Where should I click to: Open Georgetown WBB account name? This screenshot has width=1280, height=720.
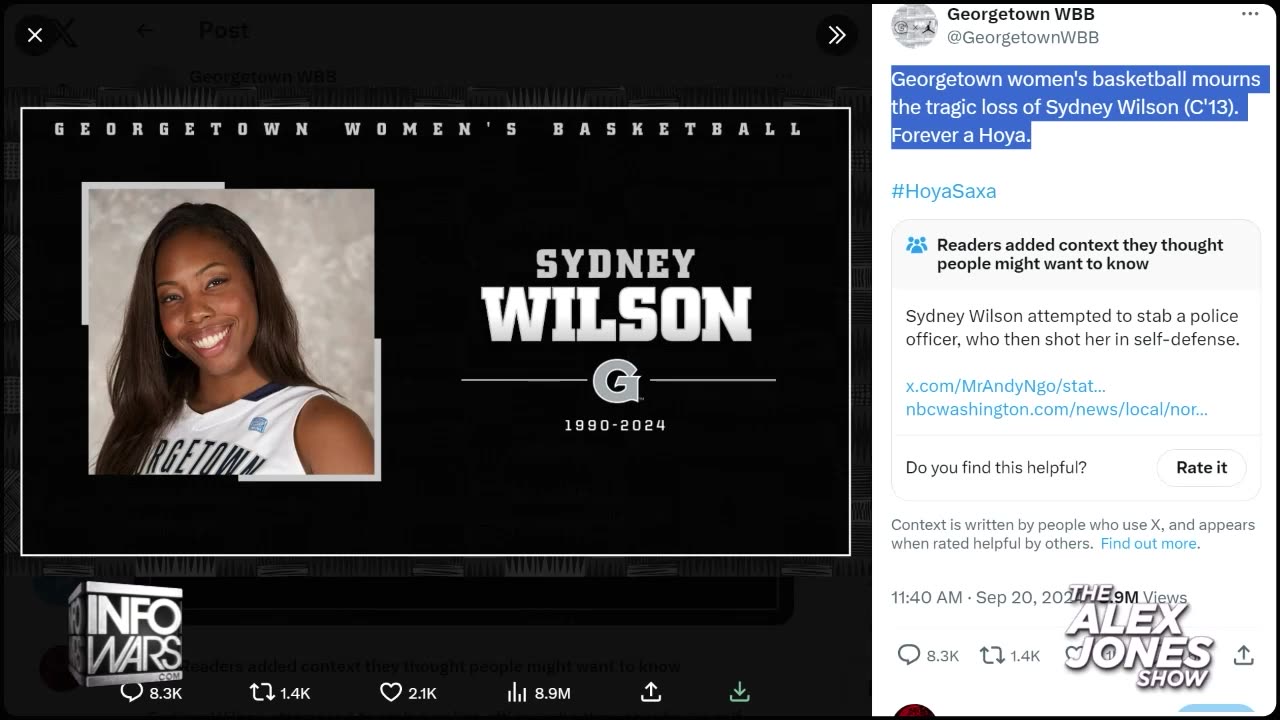click(x=1020, y=14)
